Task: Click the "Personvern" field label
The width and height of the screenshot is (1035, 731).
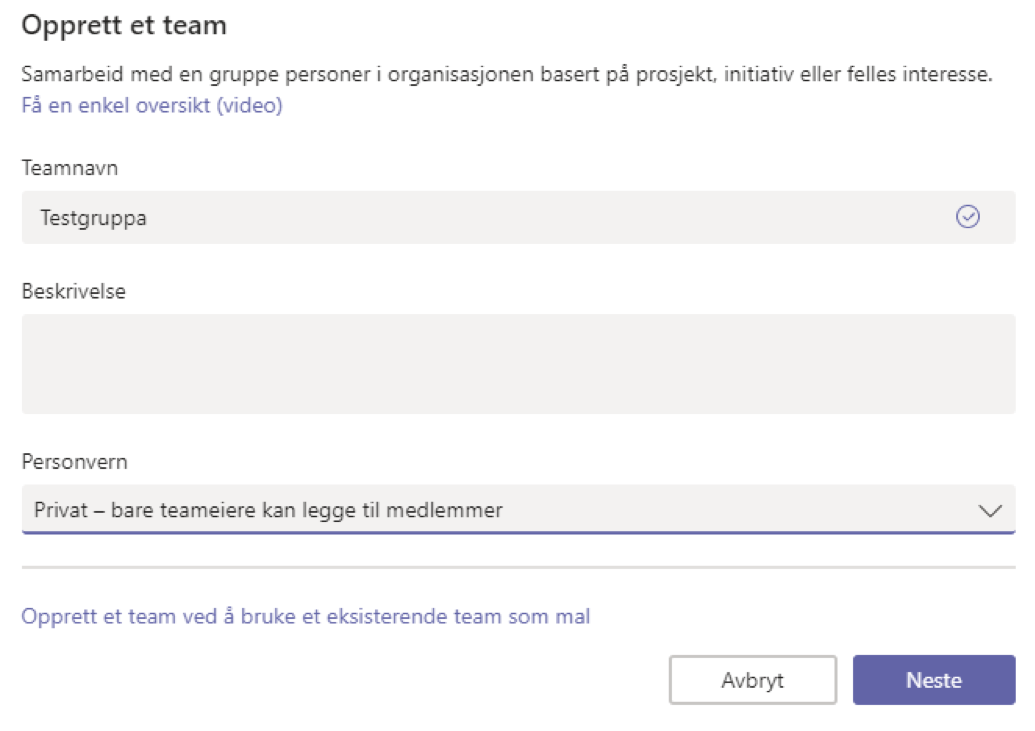Action: (75, 463)
